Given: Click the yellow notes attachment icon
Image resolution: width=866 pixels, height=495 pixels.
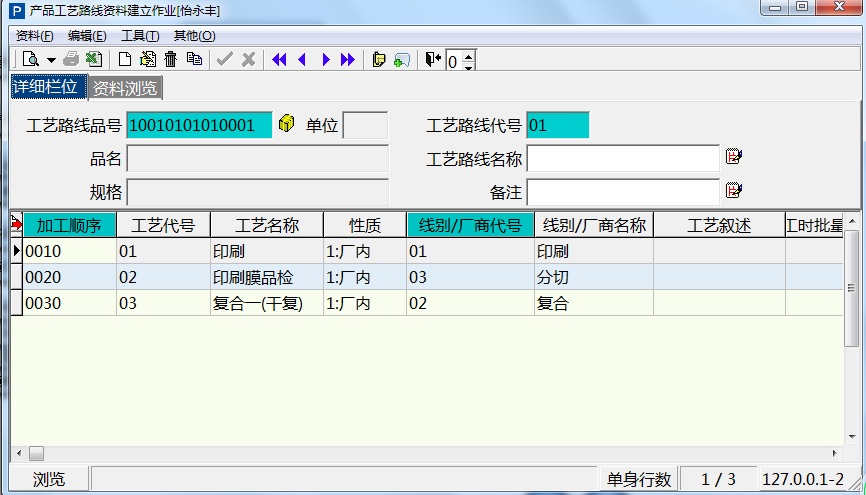Looking at the screenshot, I should tap(378, 59).
